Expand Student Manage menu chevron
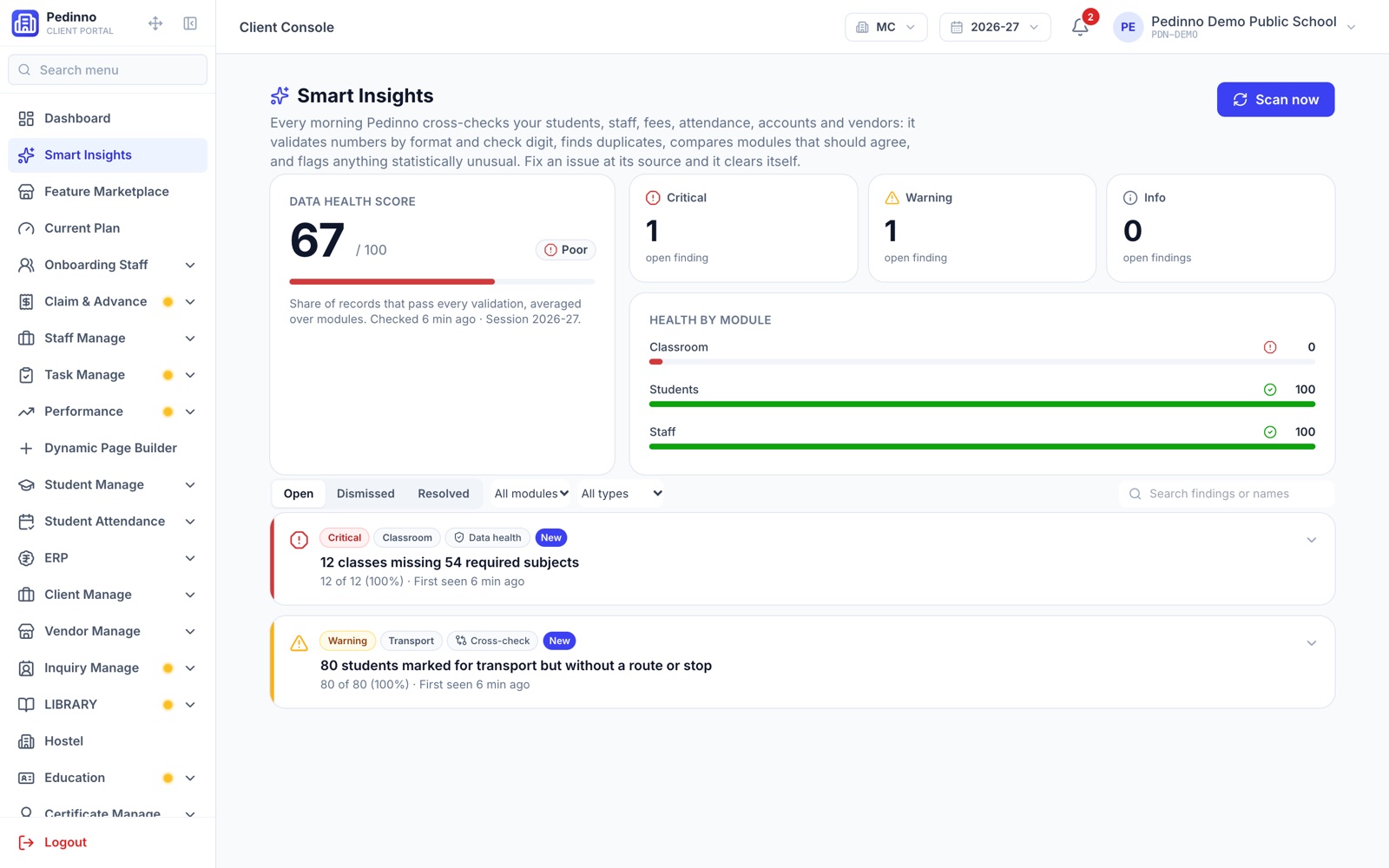Viewport: 1389px width, 868px height. coord(190,484)
